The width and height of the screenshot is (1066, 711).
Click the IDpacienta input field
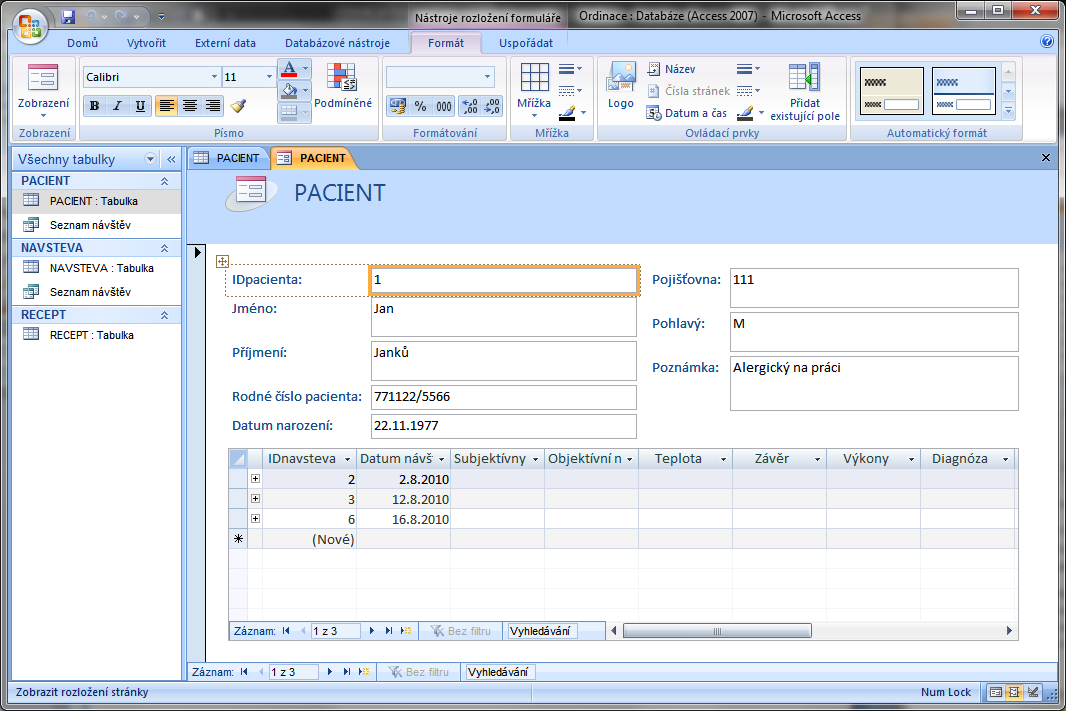click(x=504, y=280)
